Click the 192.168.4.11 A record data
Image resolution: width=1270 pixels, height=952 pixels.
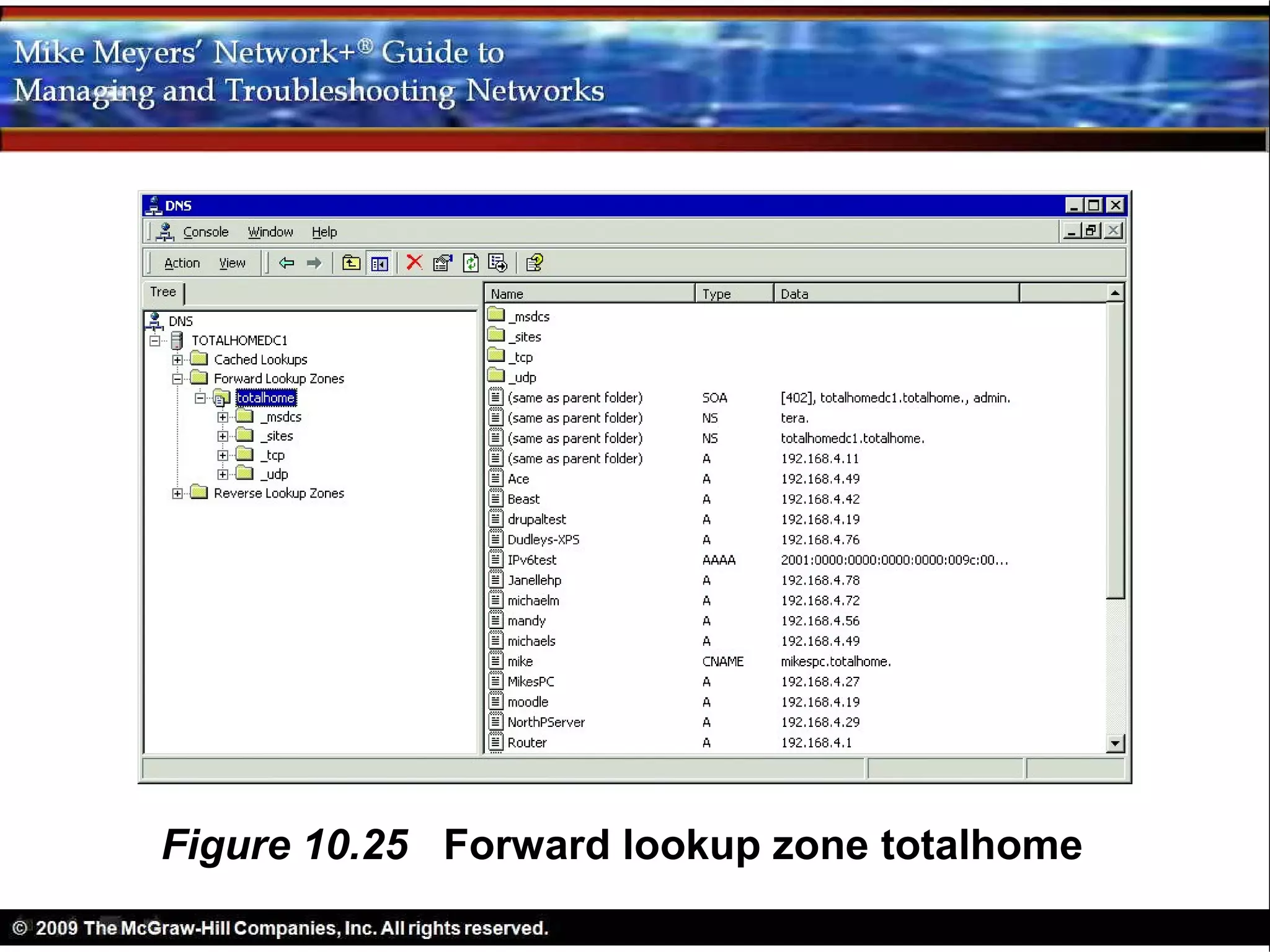(820, 459)
